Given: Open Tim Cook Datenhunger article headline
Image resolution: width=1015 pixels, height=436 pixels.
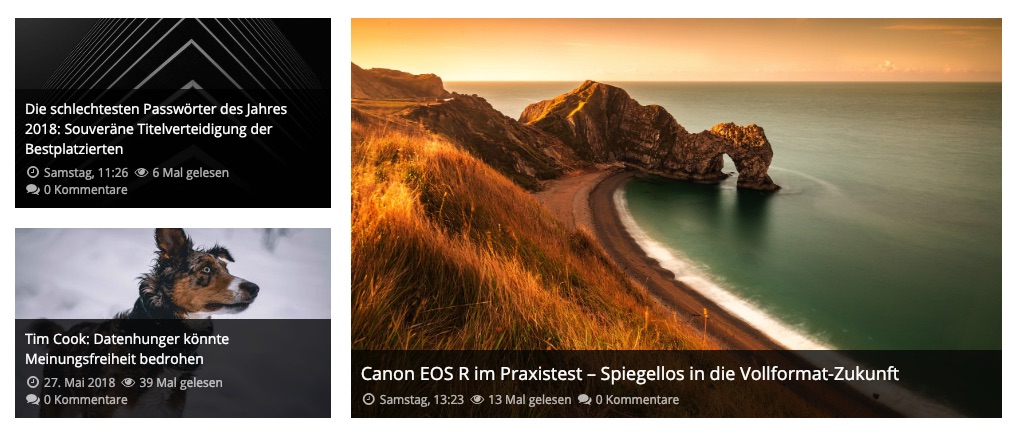Looking at the screenshot, I should (x=127, y=349).
